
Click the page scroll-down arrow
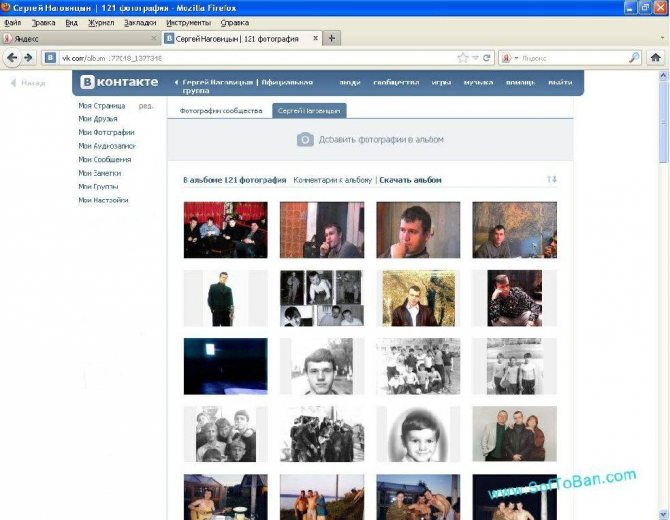coord(663,515)
